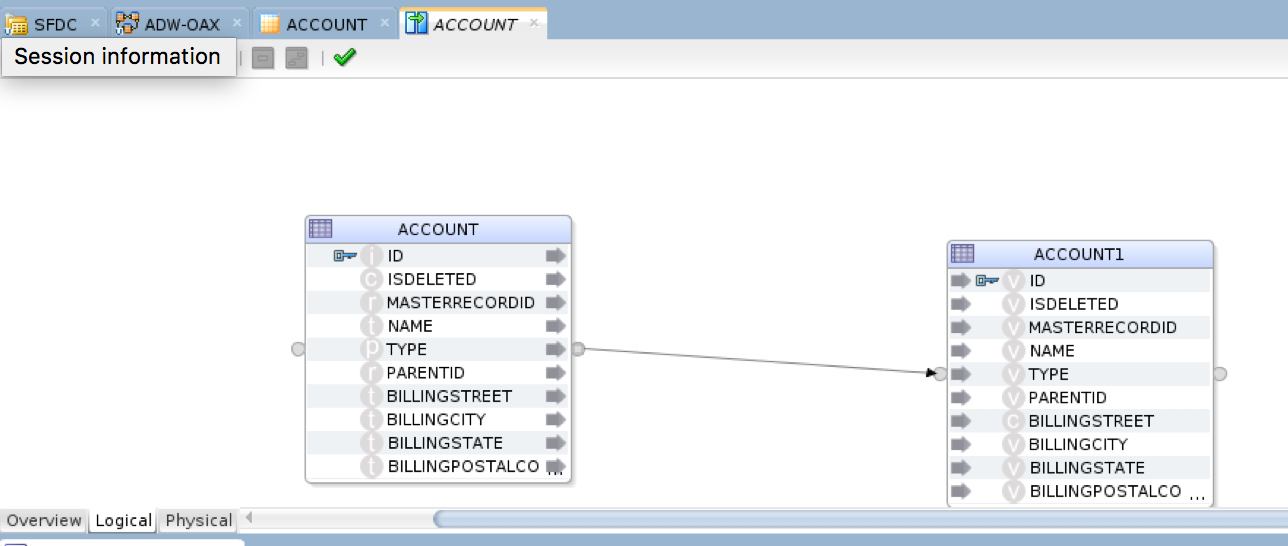
Task: Click the datatype circle beside NAME in ACCOUNT1
Action: tap(1013, 352)
